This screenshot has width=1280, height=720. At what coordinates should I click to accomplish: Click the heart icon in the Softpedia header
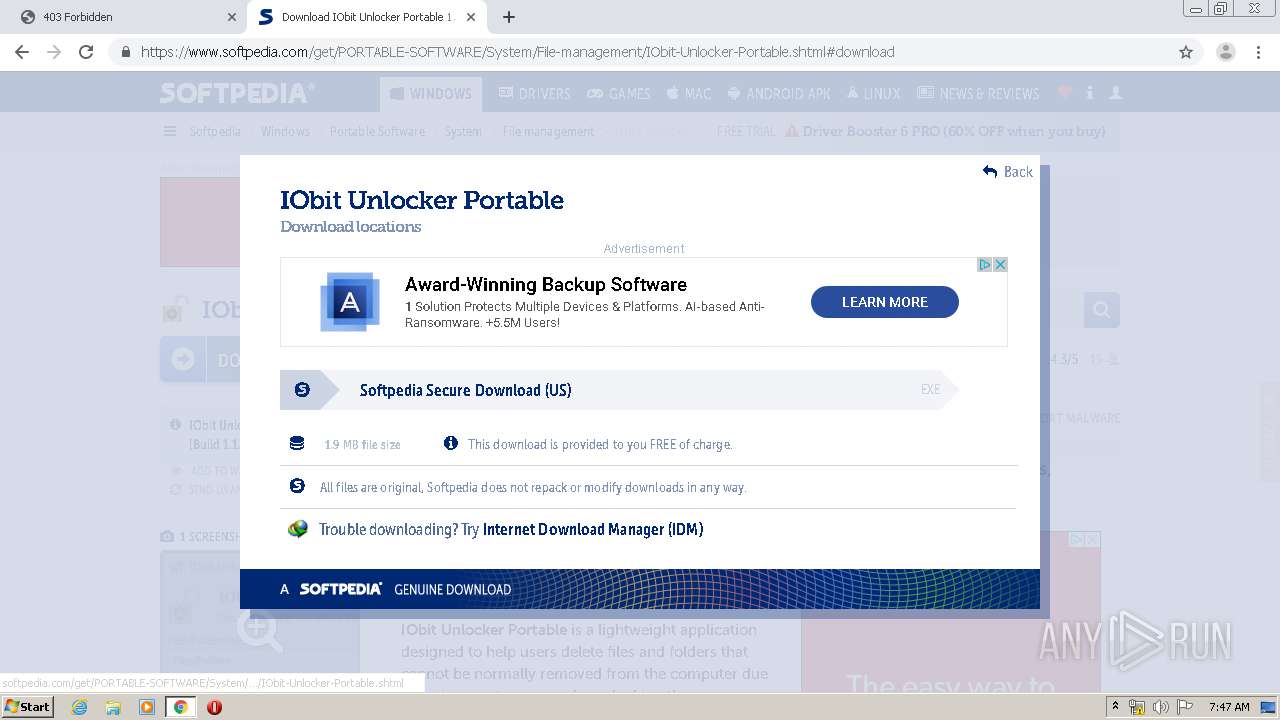click(x=1065, y=93)
